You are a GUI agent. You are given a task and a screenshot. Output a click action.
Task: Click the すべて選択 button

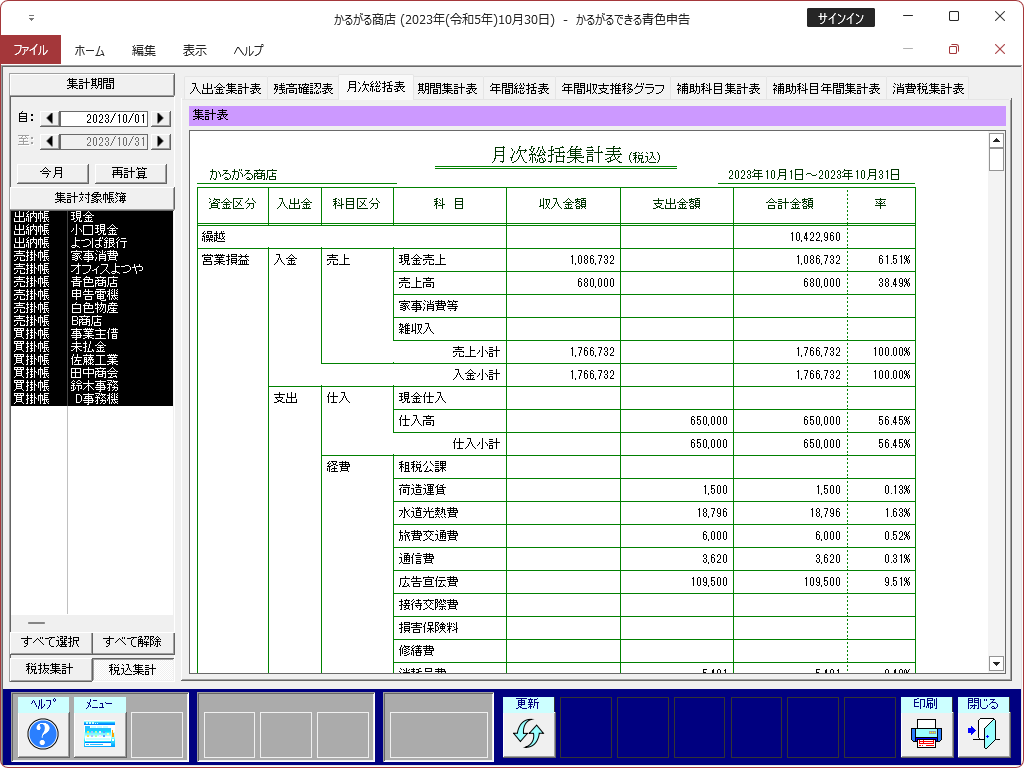[x=50, y=642]
